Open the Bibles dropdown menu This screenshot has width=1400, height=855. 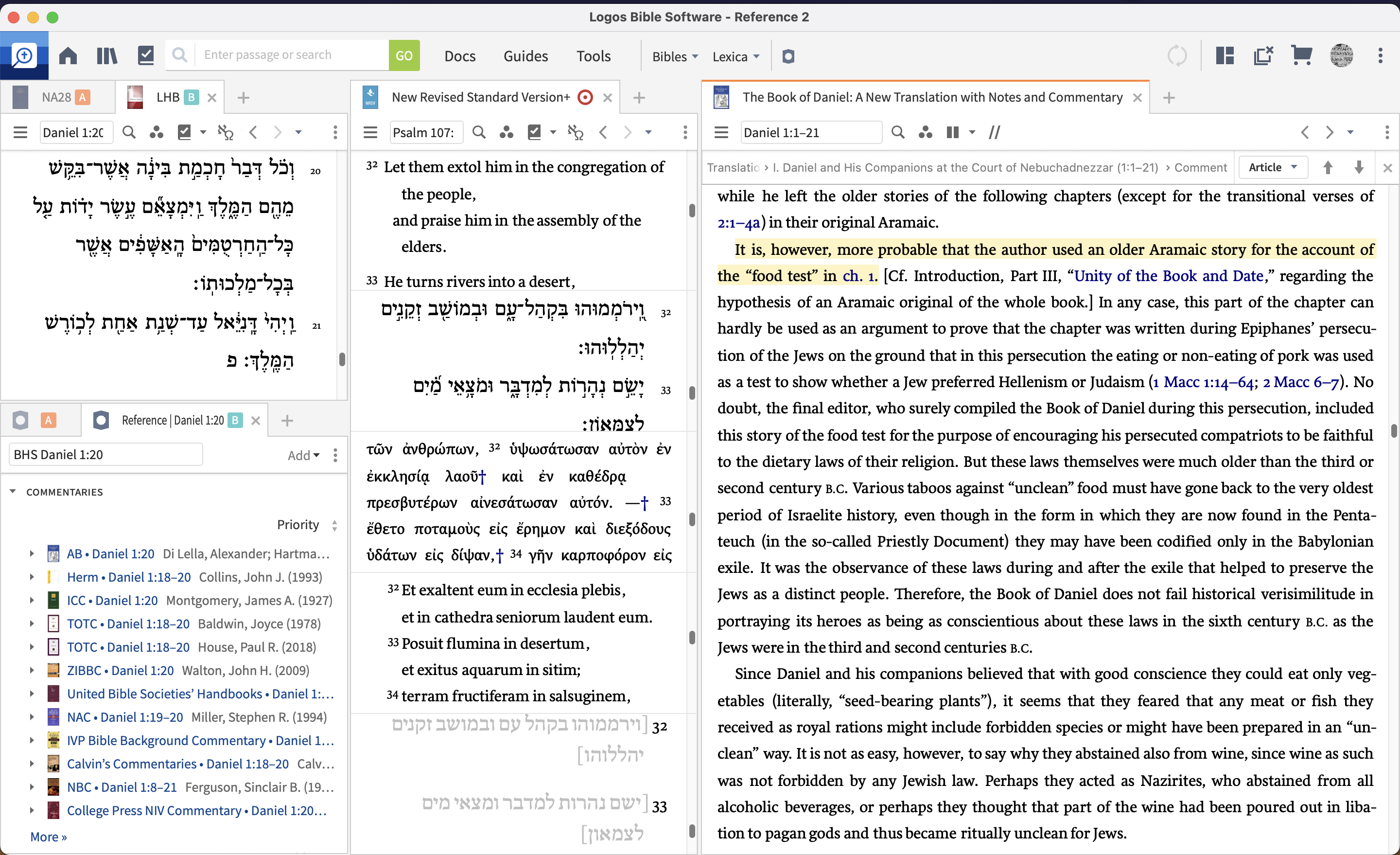click(x=674, y=56)
